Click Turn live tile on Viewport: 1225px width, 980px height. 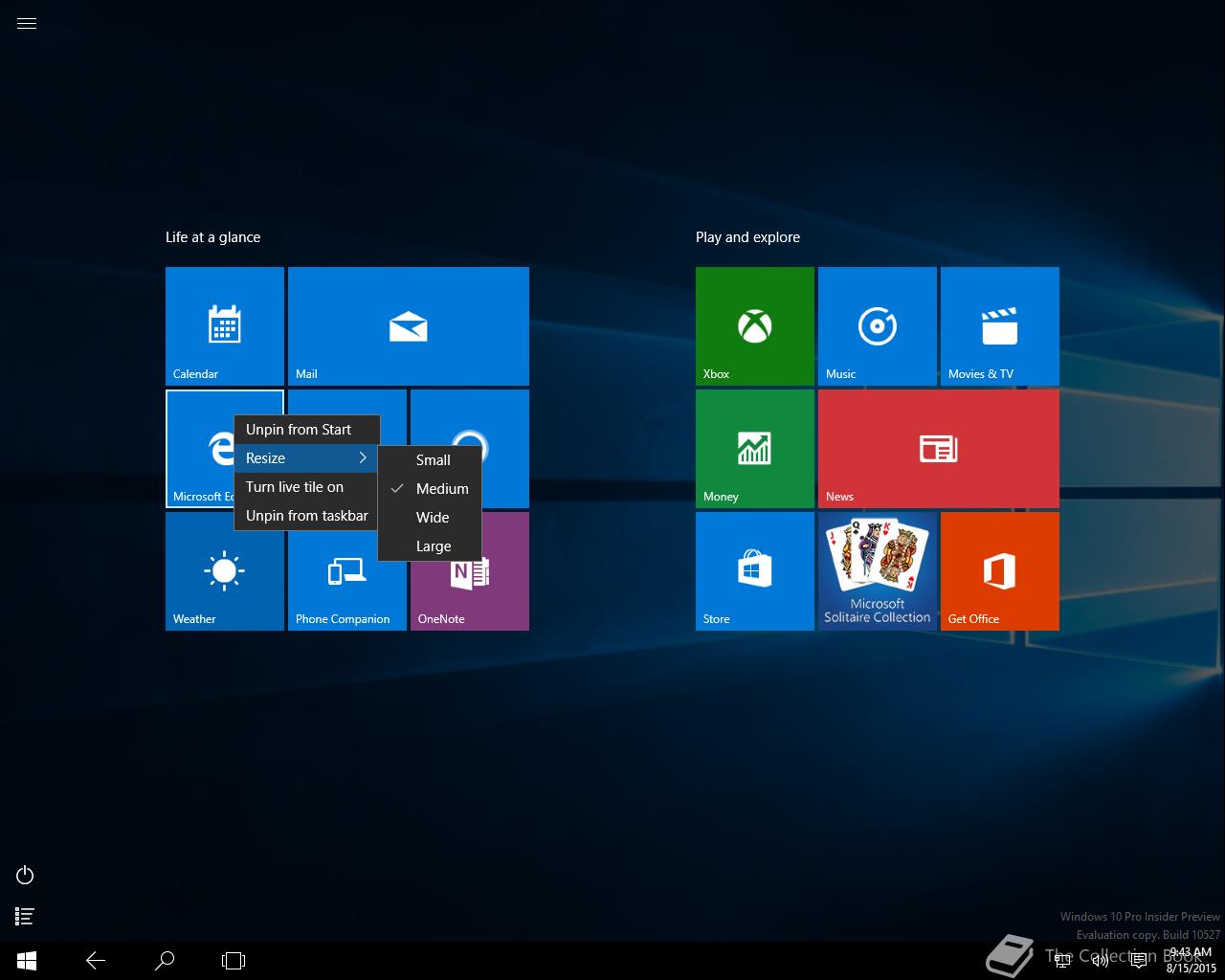click(x=306, y=487)
